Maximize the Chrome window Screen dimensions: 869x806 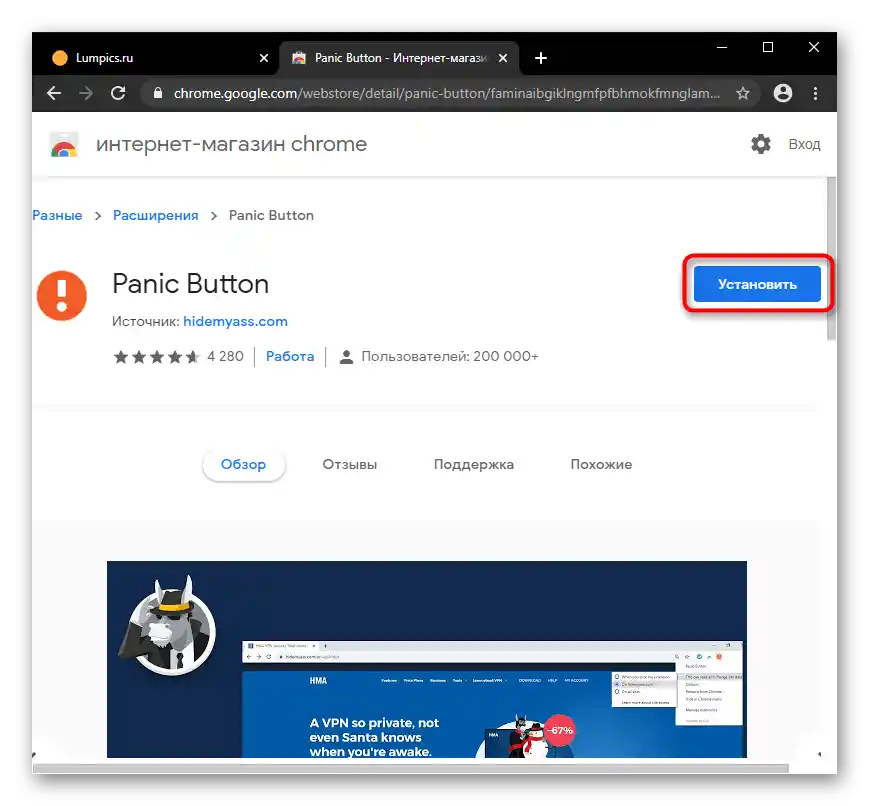point(768,48)
